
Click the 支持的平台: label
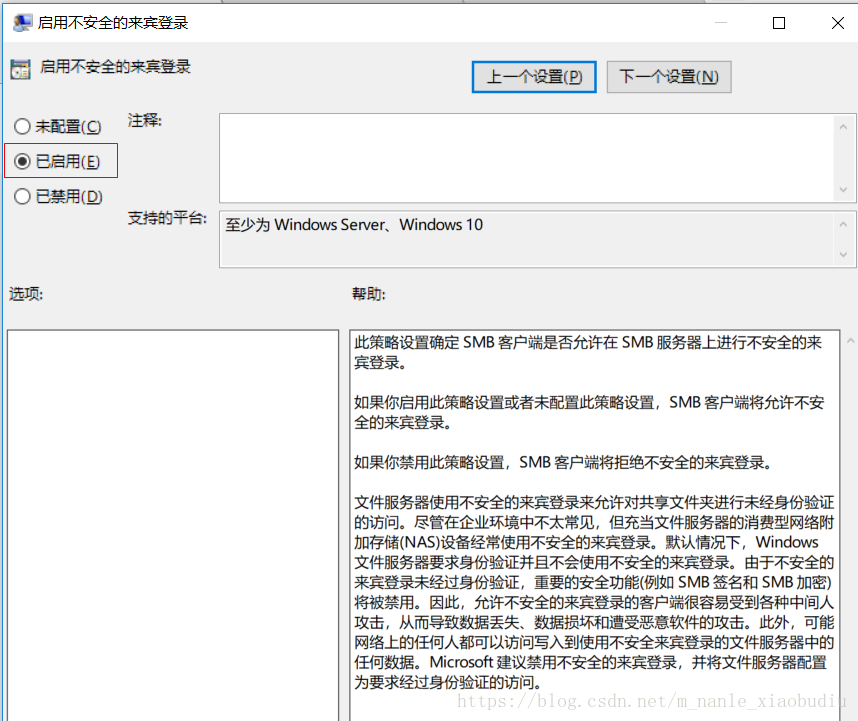[167, 218]
